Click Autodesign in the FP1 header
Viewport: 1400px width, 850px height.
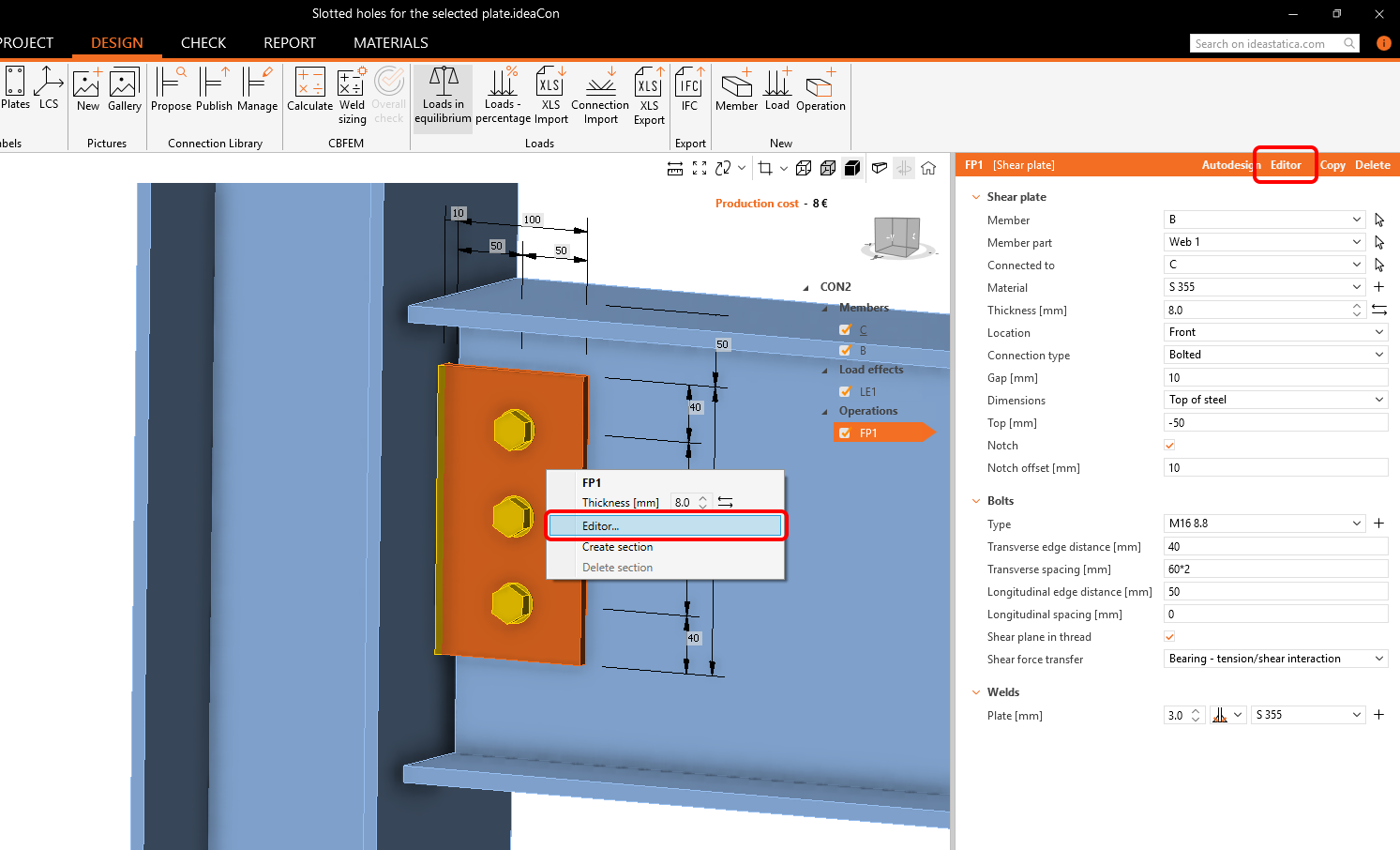[x=1227, y=164]
